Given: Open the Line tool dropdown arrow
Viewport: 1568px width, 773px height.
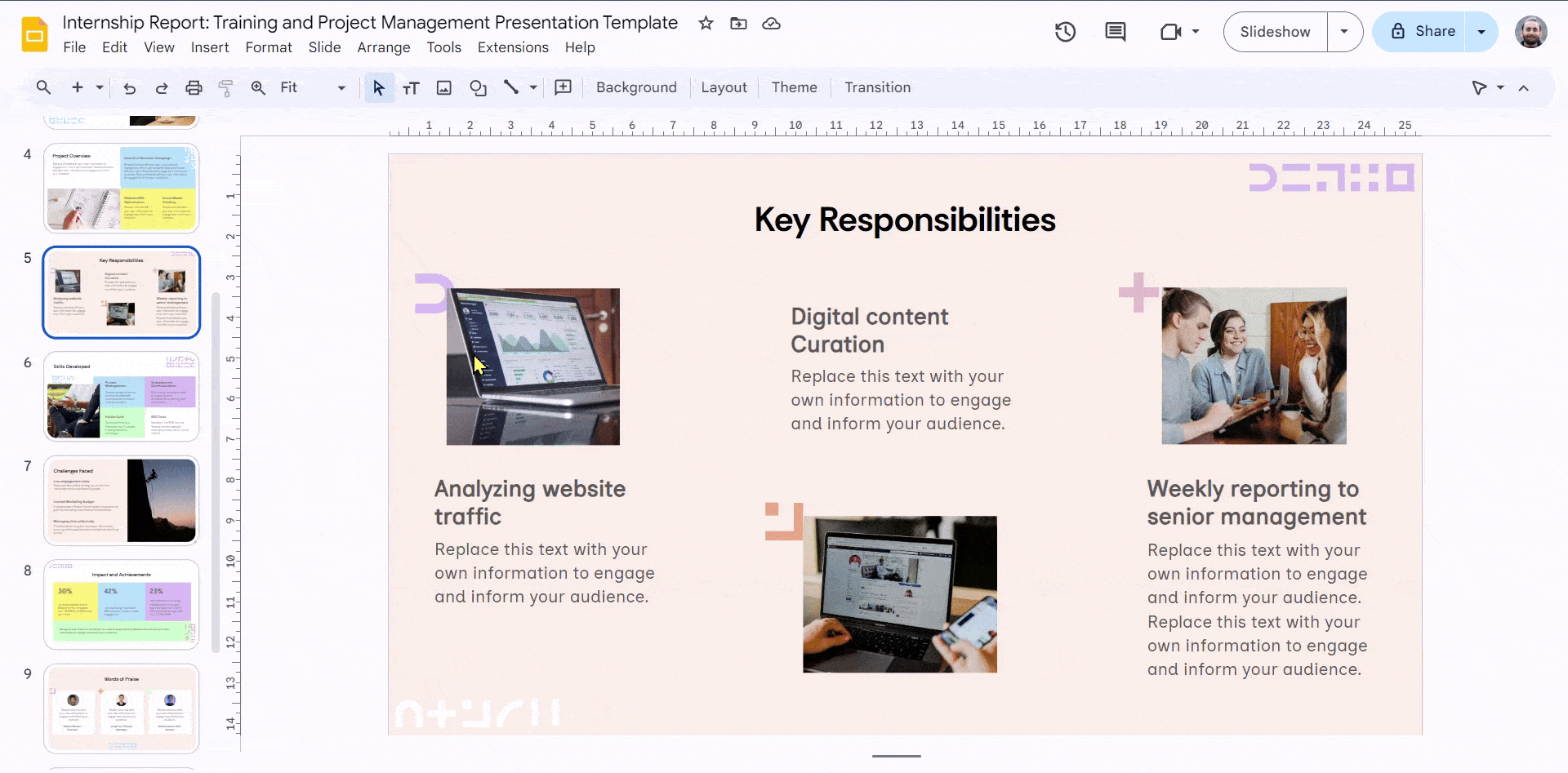Looking at the screenshot, I should pos(532,87).
